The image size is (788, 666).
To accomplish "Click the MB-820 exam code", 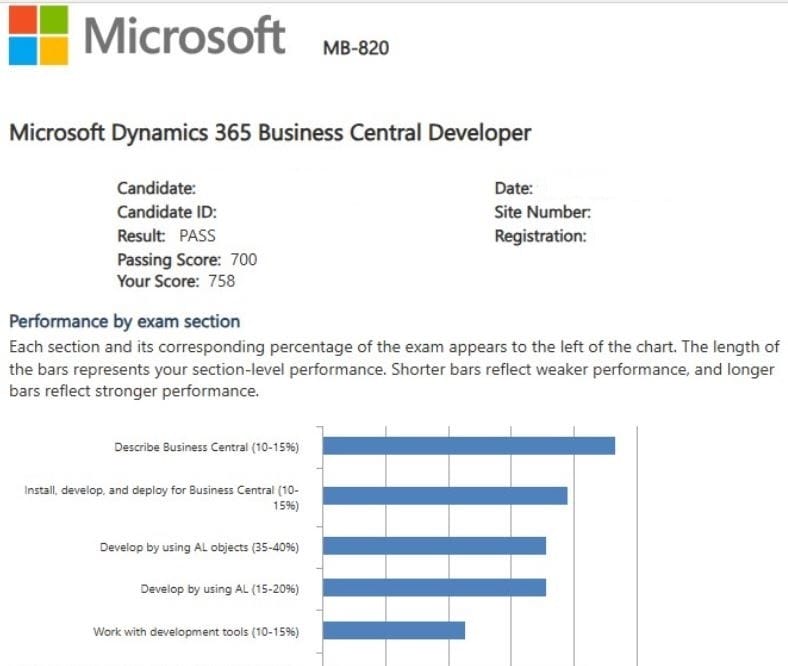I will [356, 47].
